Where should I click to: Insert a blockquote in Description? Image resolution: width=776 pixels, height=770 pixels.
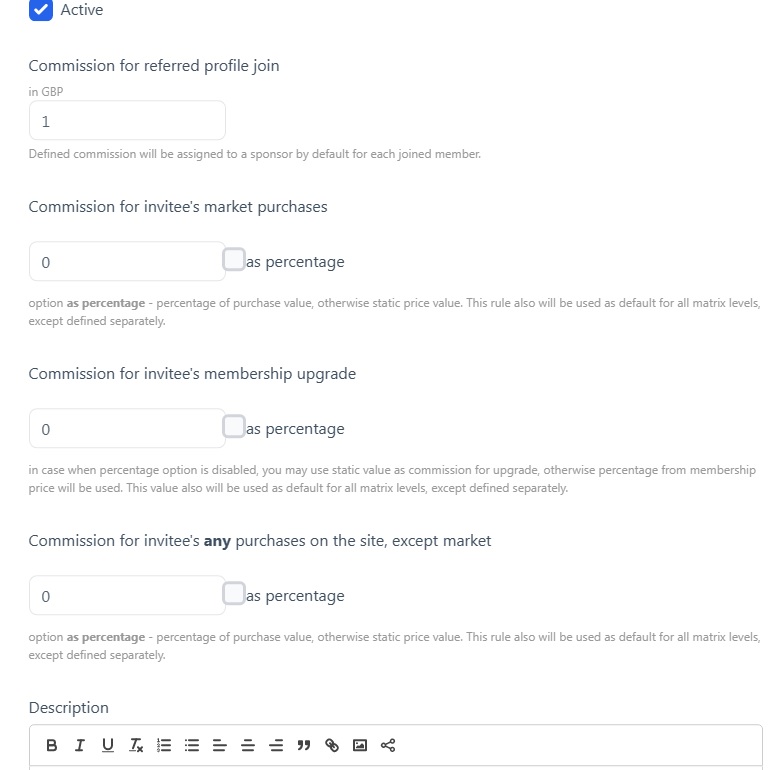(304, 745)
